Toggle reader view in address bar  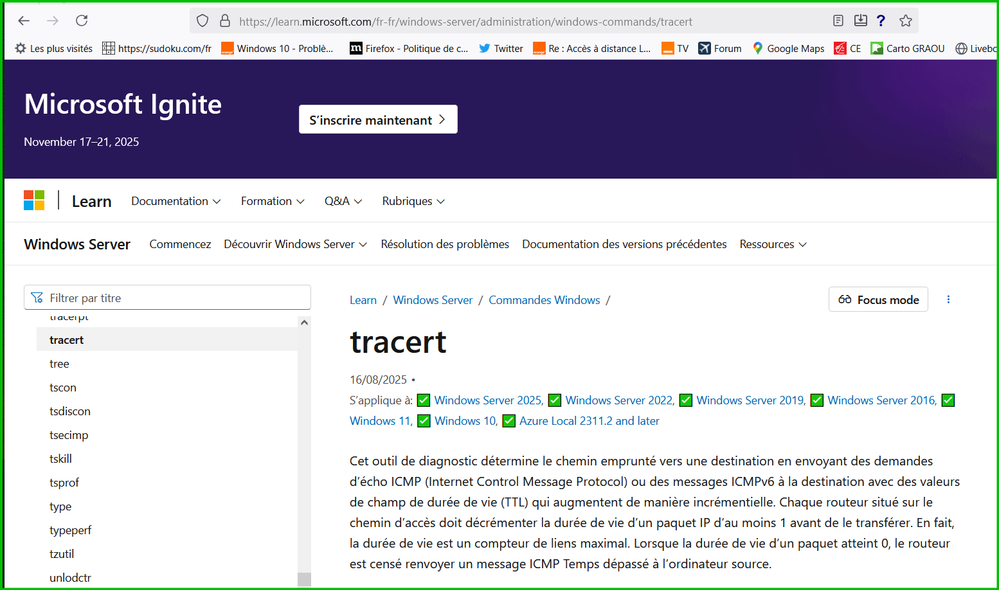pyautogui.click(x=838, y=21)
